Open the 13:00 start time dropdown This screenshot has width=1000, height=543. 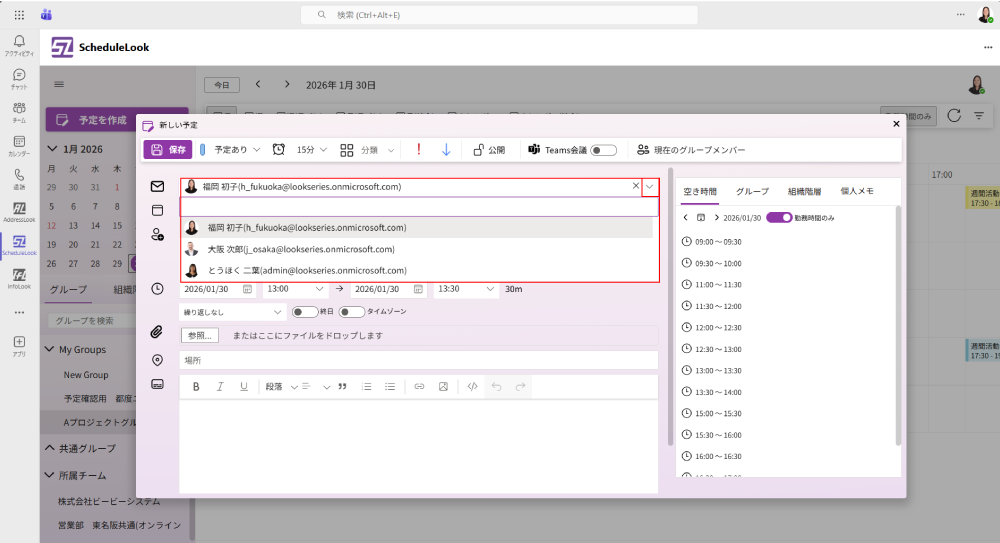coord(294,289)
